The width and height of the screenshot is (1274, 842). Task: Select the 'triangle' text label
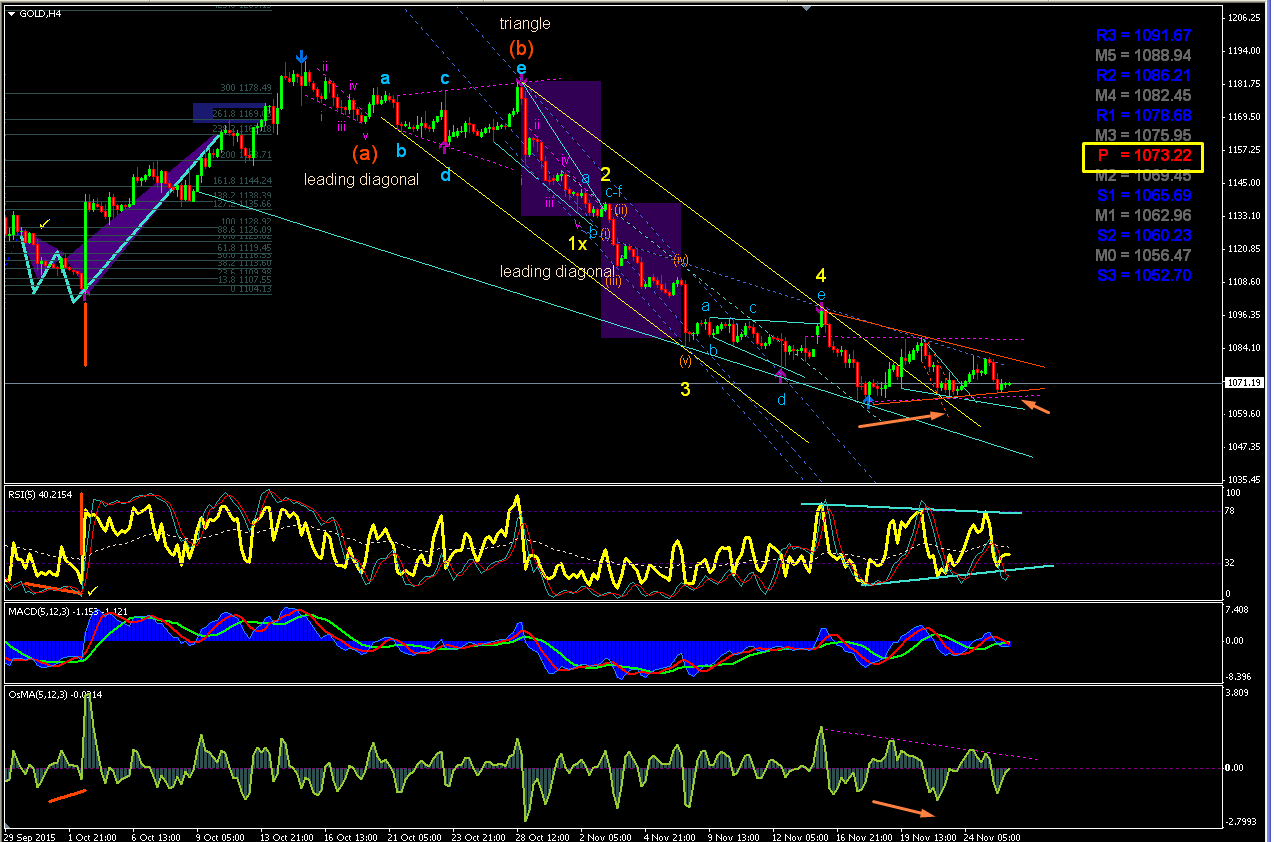coord(525,23)
